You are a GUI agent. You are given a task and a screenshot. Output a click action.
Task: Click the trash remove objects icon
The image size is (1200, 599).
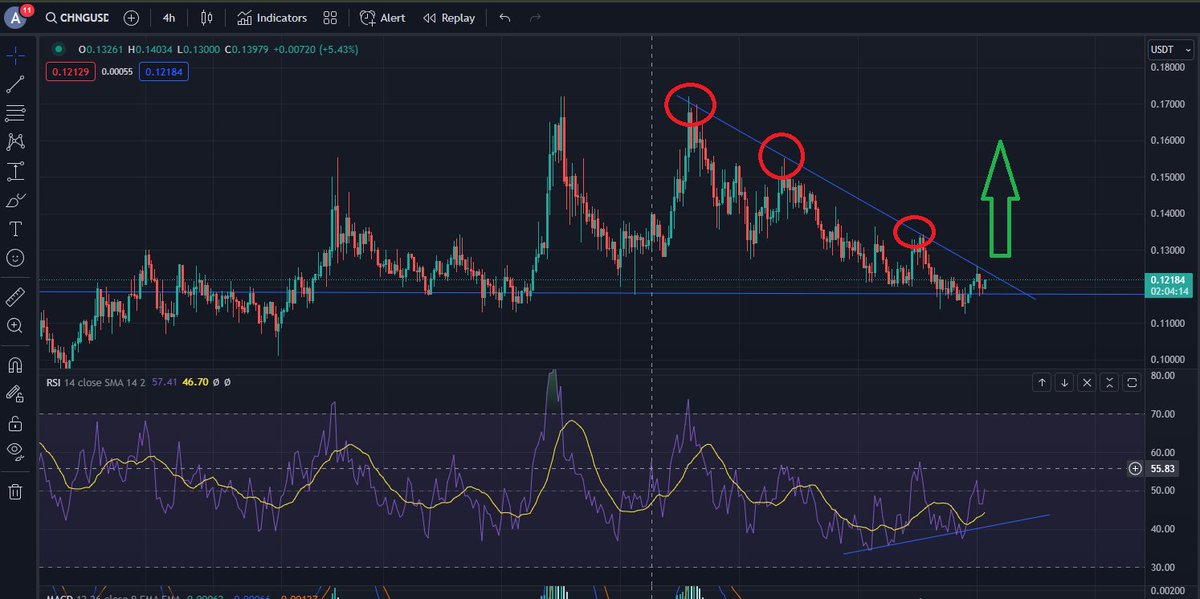15,491
